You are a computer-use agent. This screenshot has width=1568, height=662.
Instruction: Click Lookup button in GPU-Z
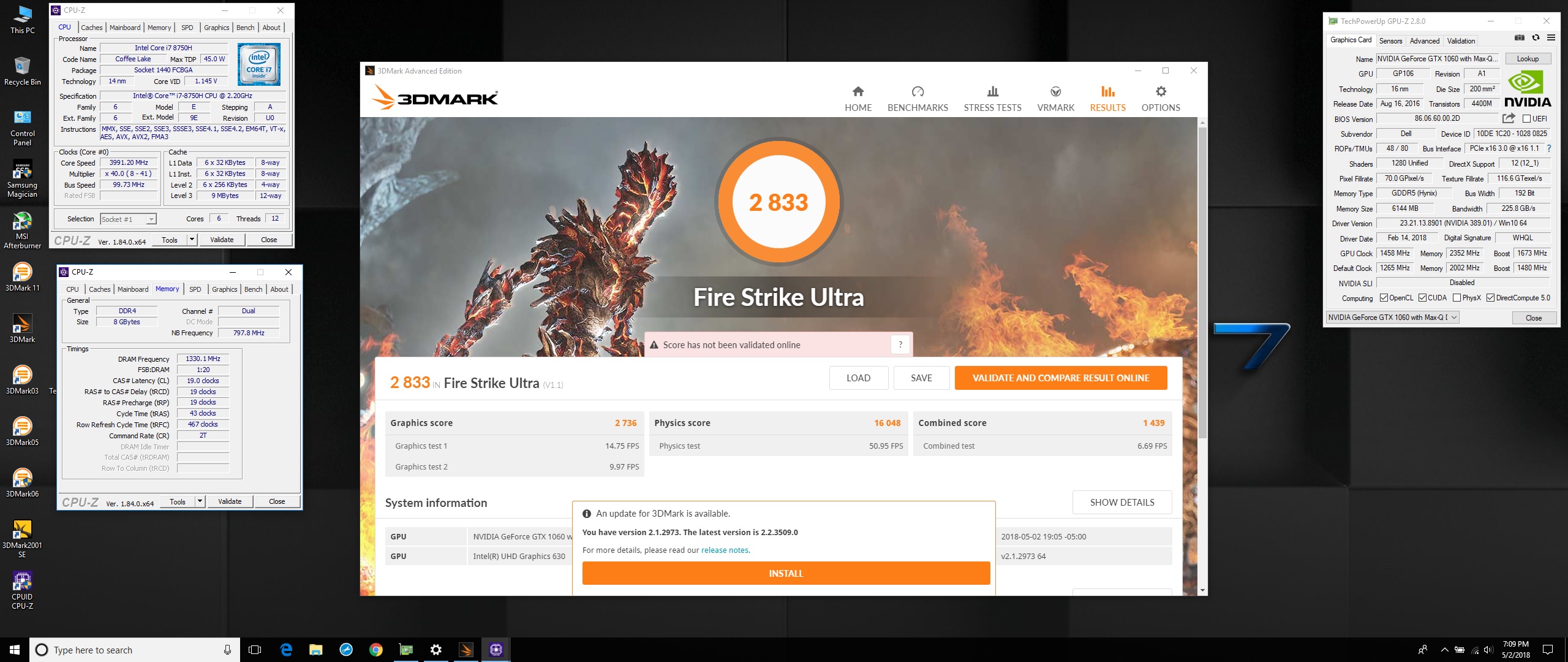(x=1528, y=59)
